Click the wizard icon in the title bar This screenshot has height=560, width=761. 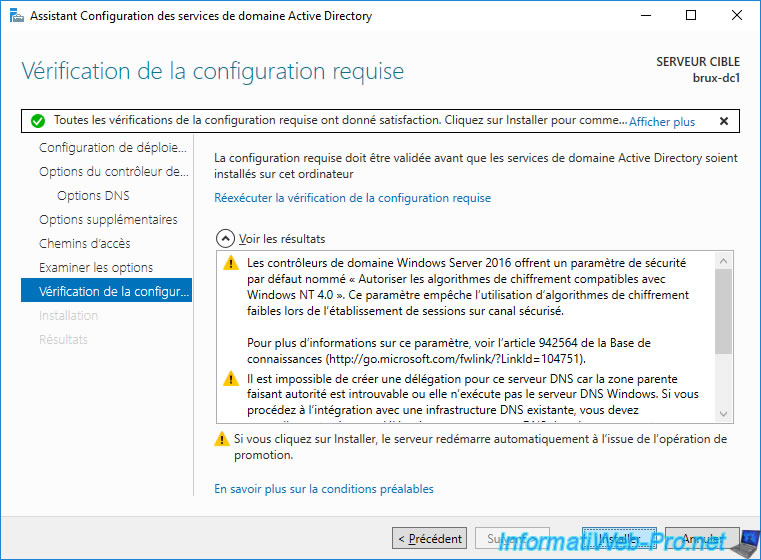coord(12,15)
